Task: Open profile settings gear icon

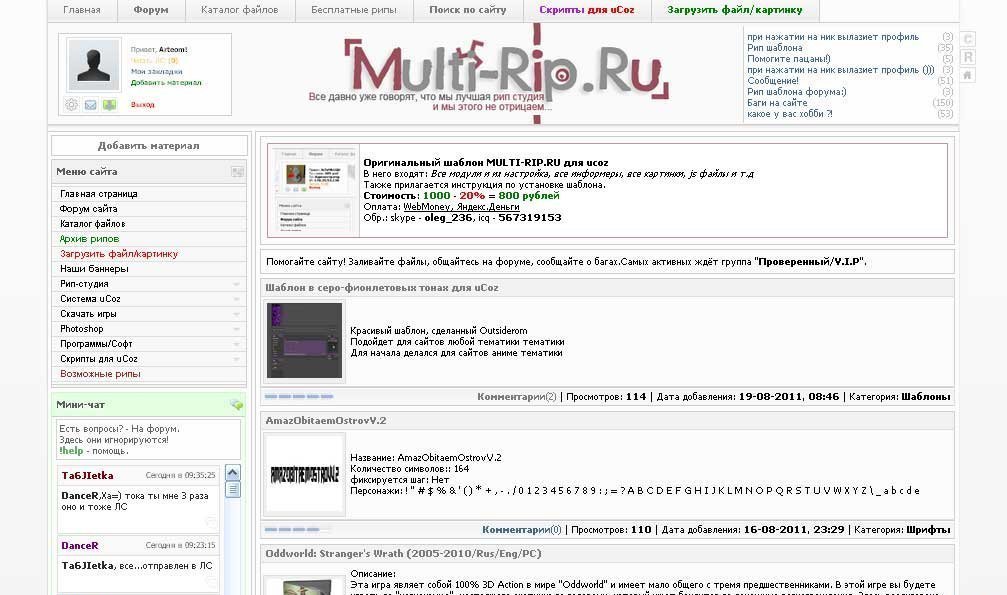Action: [71, 105]
